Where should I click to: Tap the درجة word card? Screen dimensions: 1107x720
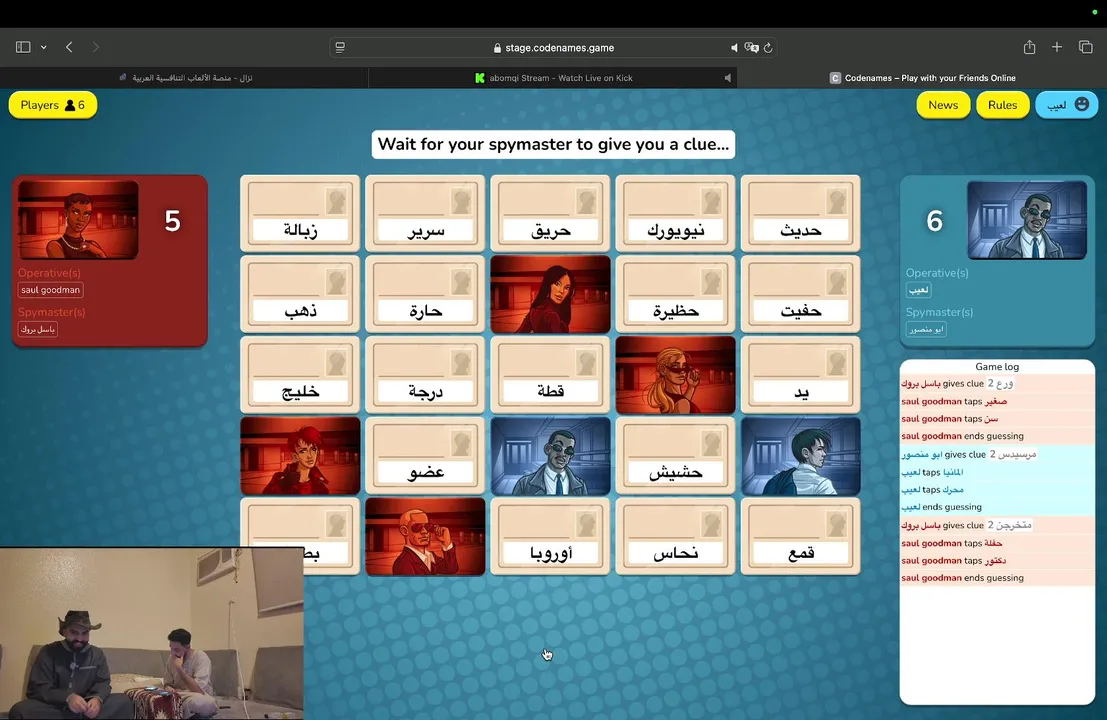tap(425, 375)
